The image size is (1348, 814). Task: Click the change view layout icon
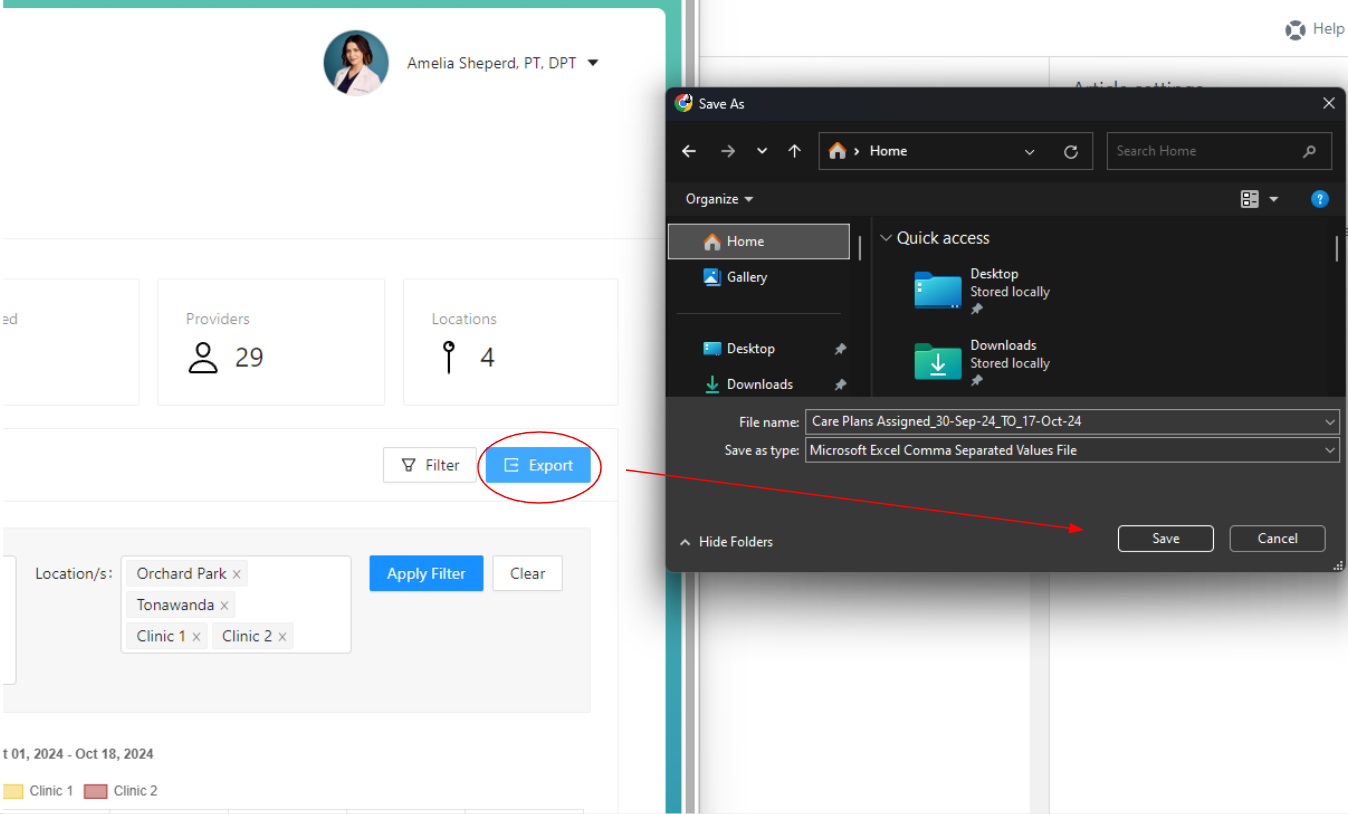1250,199
